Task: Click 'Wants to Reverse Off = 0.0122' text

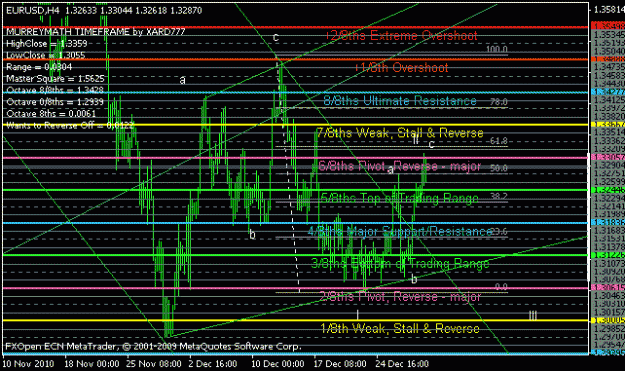Action: point(70,126)
